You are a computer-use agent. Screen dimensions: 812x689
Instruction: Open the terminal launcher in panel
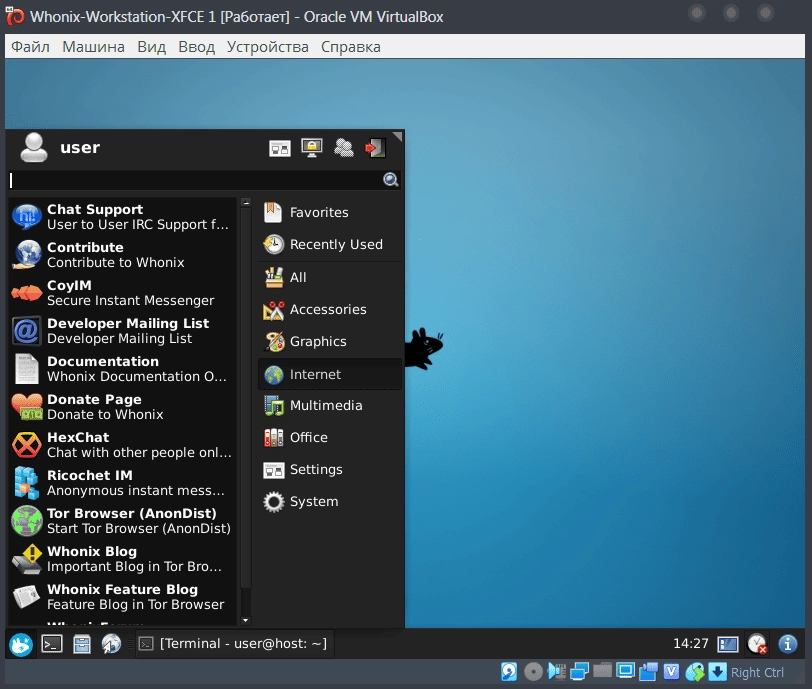(52, 644)
